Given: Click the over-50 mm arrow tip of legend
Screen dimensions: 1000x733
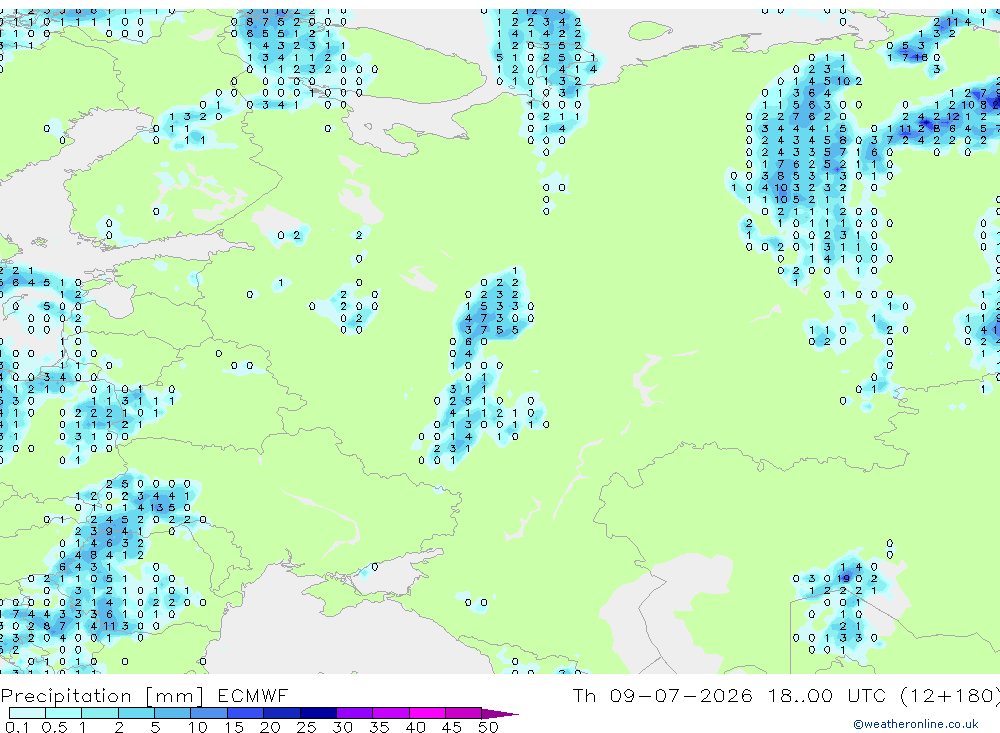Looking at the screenshot, I should click(500, 713).
